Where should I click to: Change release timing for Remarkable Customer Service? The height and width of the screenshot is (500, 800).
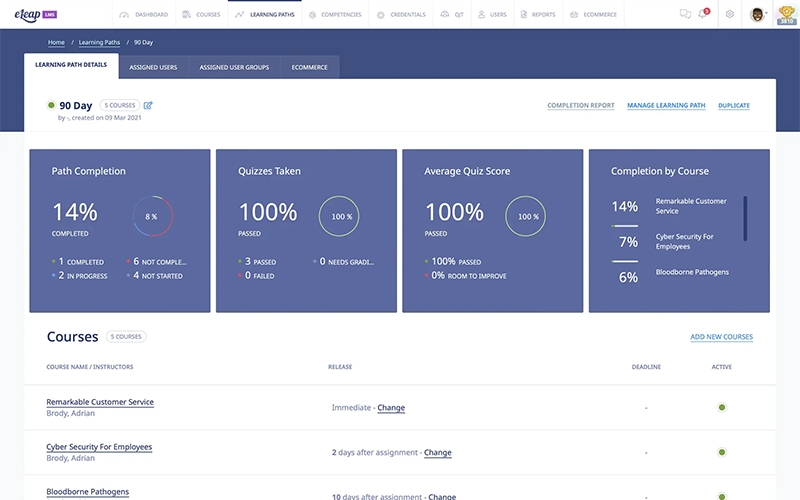pos(391,408)
